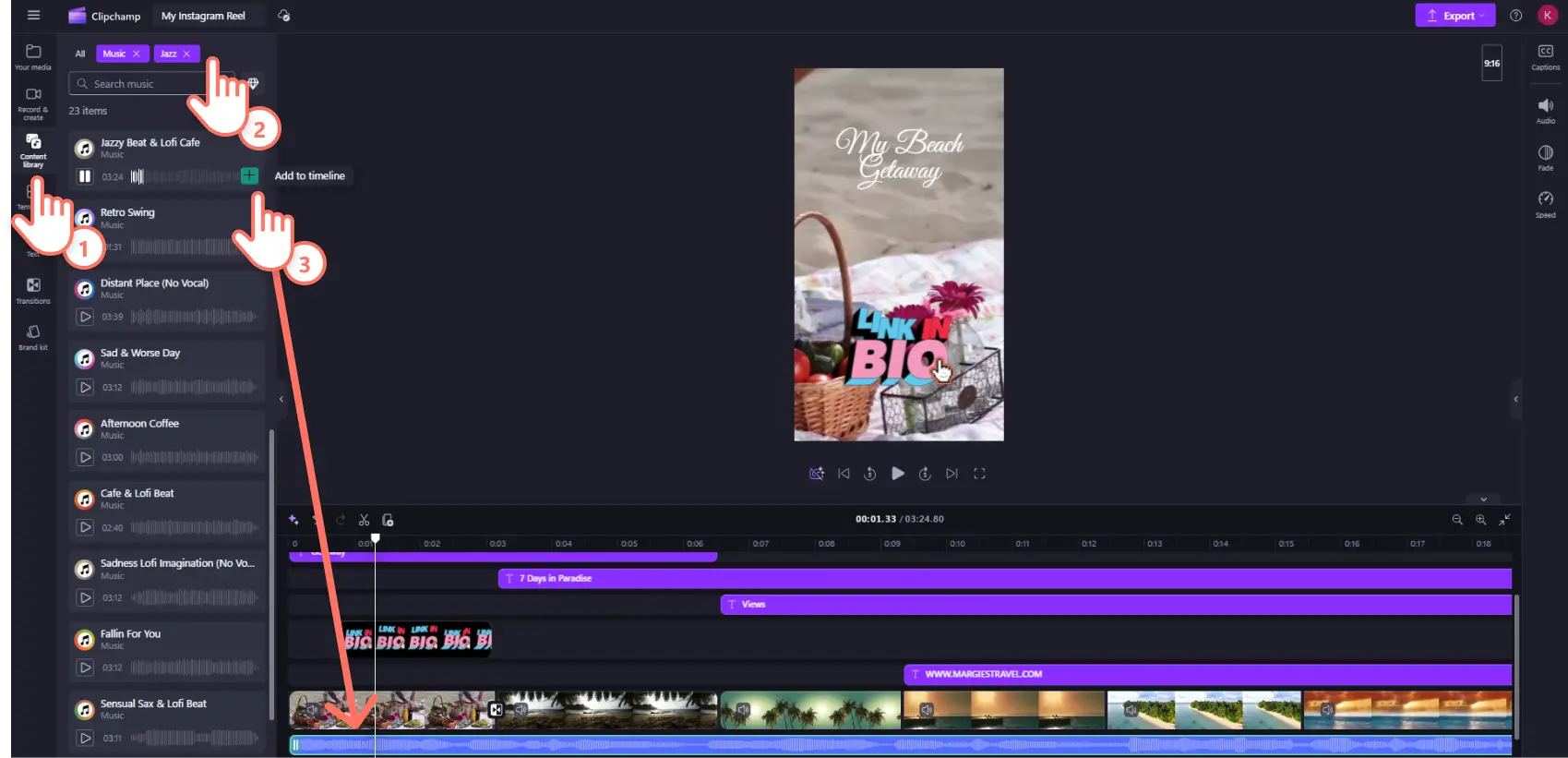
Task: Click the playhead marker on timeline
Action: pos(376,537)
